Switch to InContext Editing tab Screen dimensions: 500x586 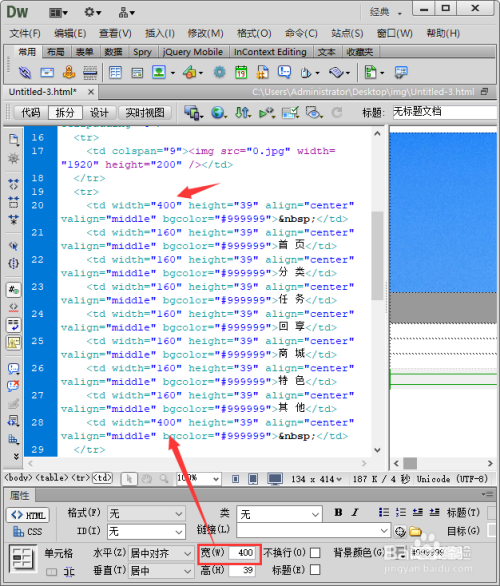tap(270, 52)
